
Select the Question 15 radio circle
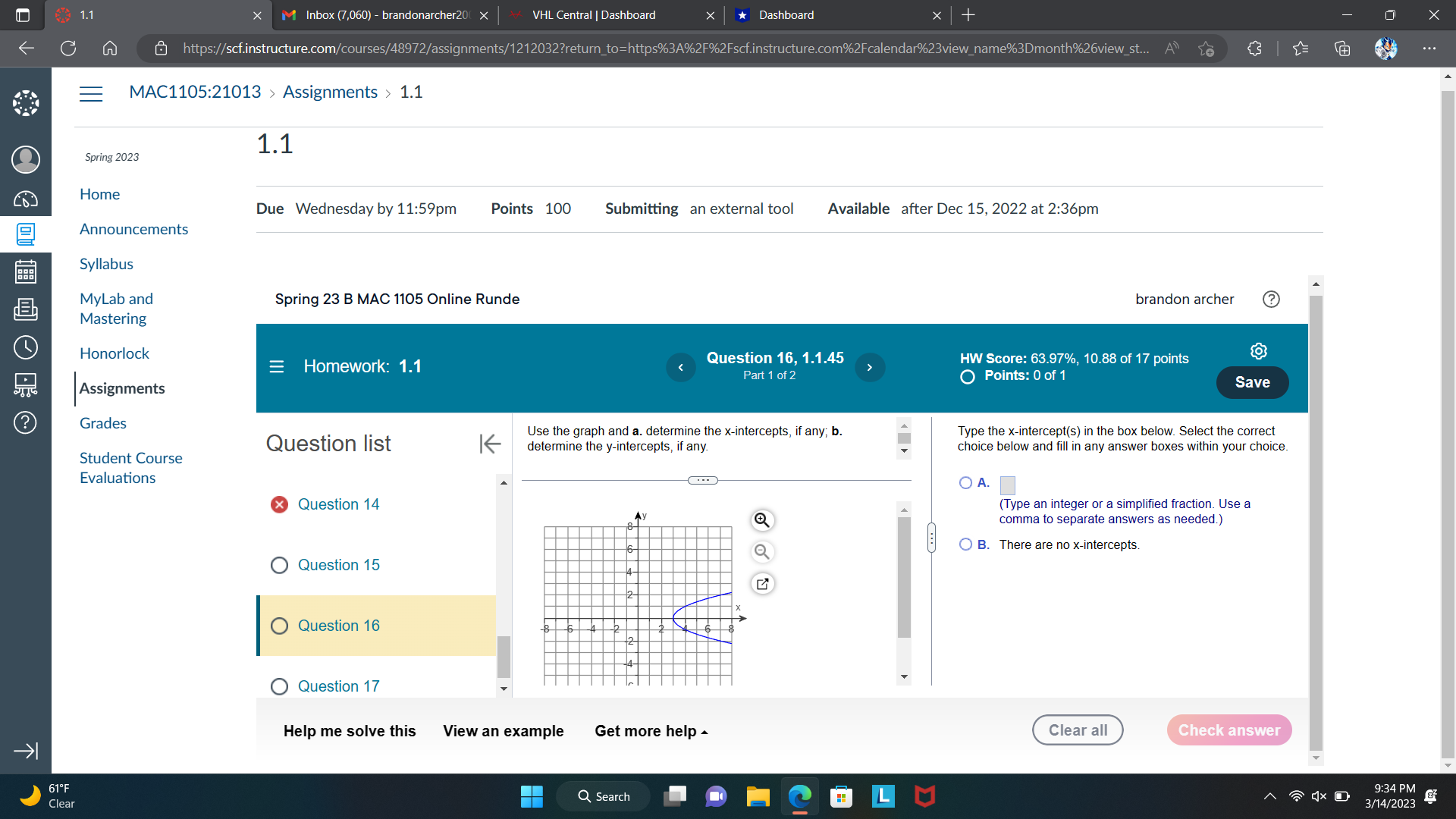tap(278, 565)
